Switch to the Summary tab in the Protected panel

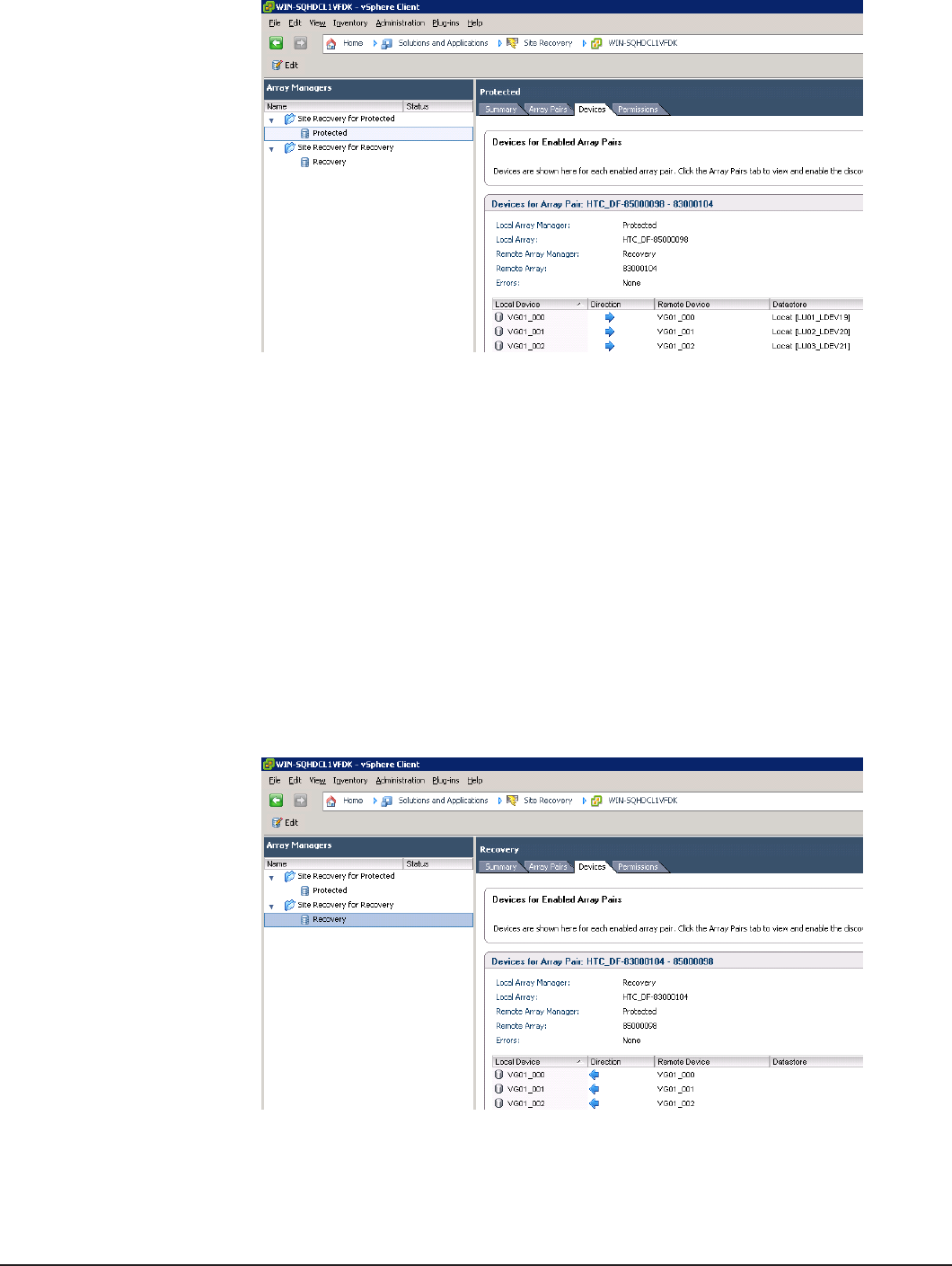click(x=500, y=110)
